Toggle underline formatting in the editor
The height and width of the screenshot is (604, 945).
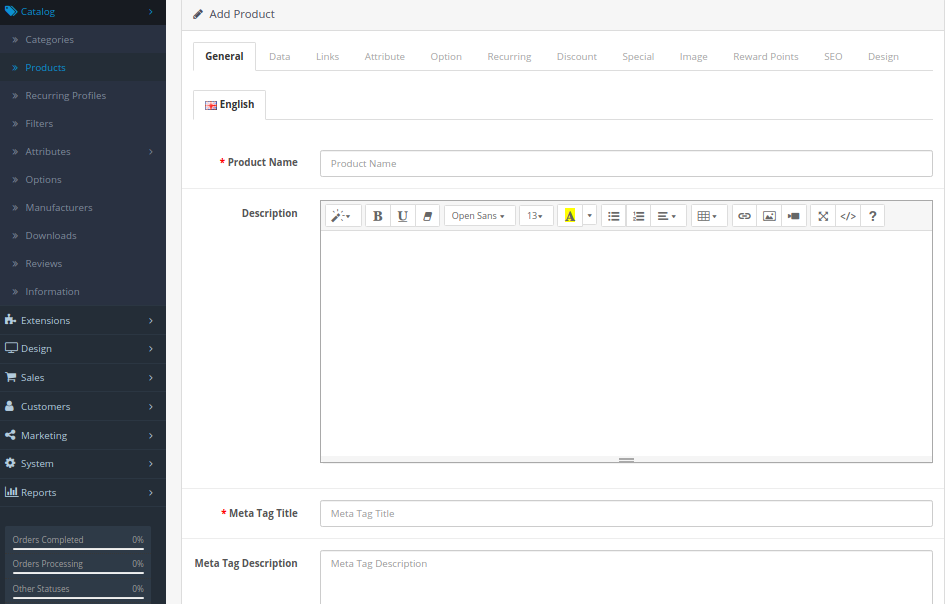click(402, 215)
